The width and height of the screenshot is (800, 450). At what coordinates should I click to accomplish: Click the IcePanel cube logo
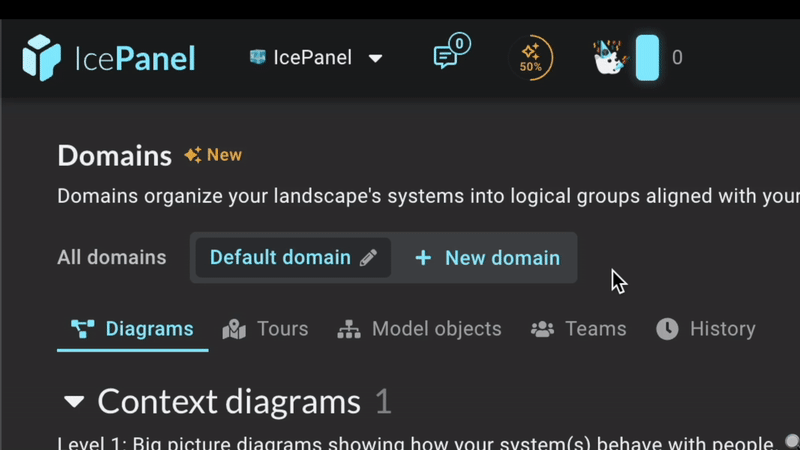(42, 58)
